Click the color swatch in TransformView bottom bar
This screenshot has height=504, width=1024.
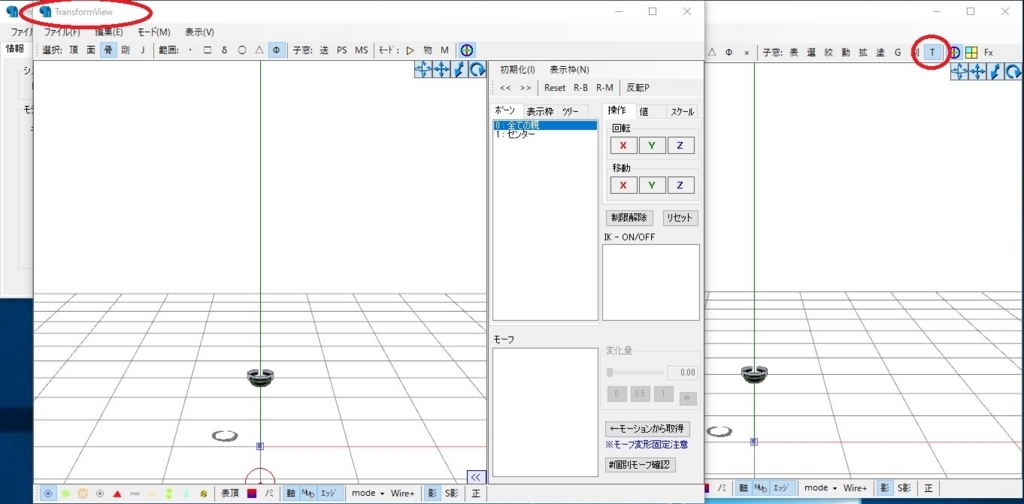(x=251, y=494)
